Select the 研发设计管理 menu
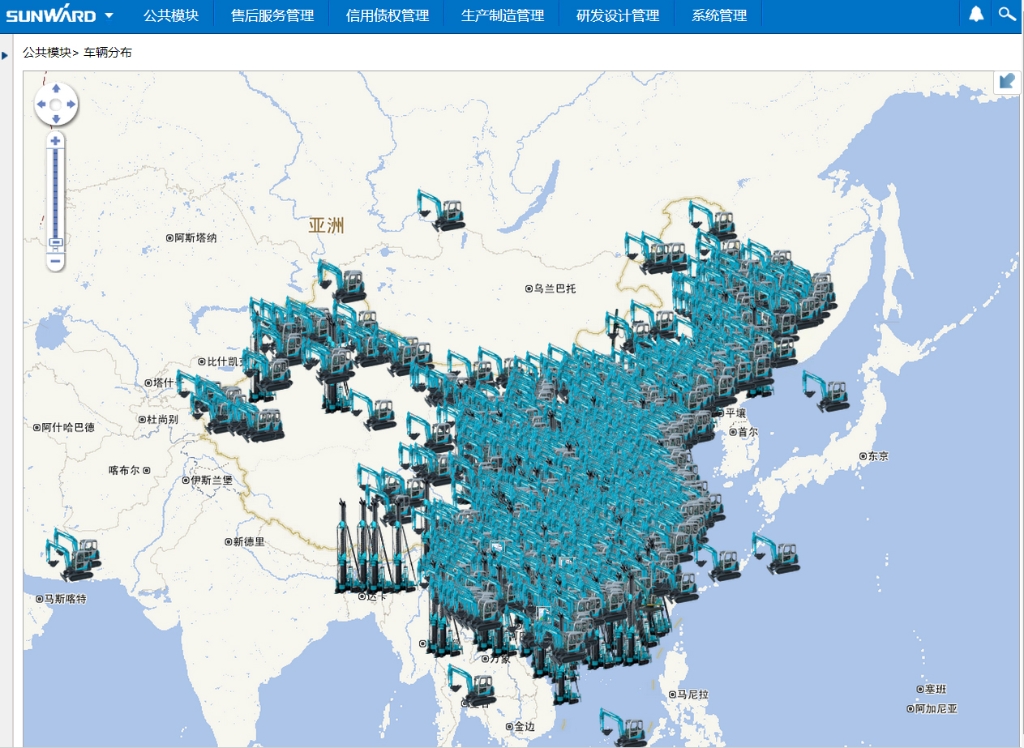 click(617, 16)
